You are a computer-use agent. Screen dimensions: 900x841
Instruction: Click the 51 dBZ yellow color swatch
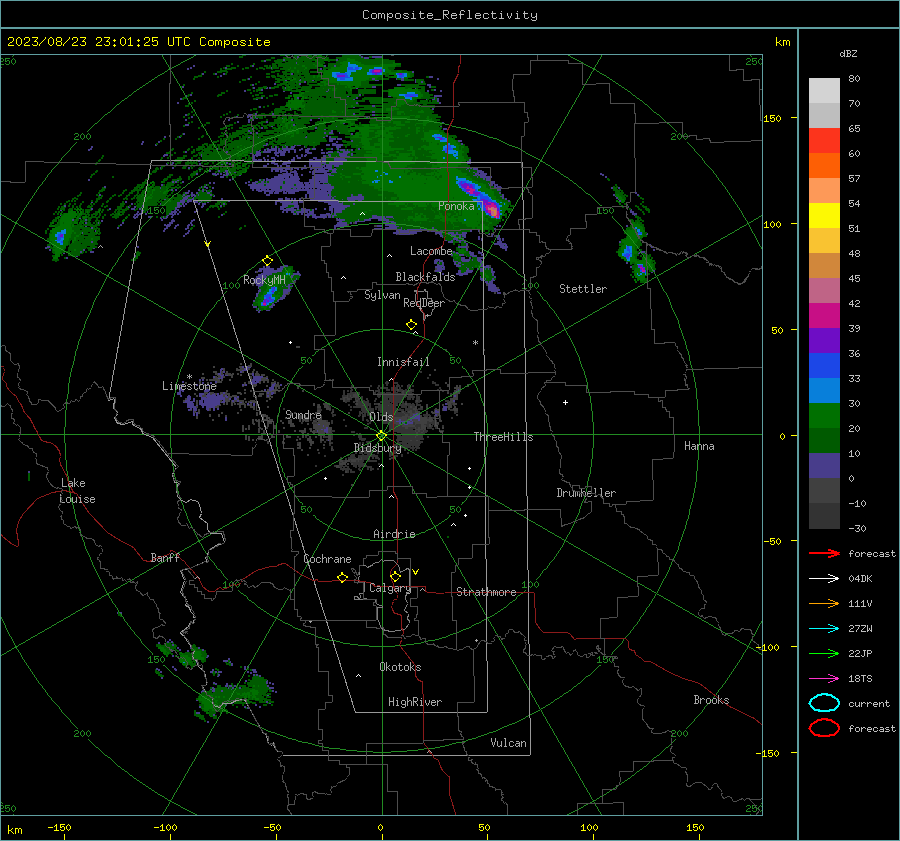(x=824, y=215)
